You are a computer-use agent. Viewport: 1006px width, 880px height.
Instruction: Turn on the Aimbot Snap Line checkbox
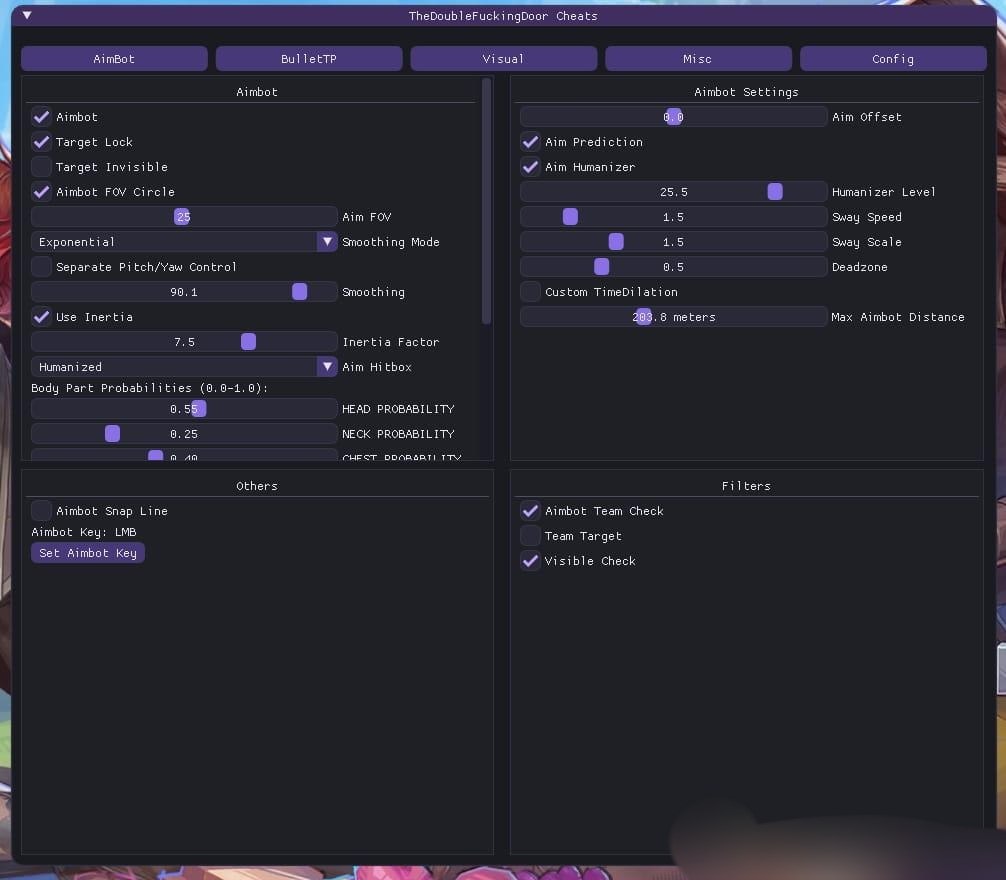pos(42,511)
